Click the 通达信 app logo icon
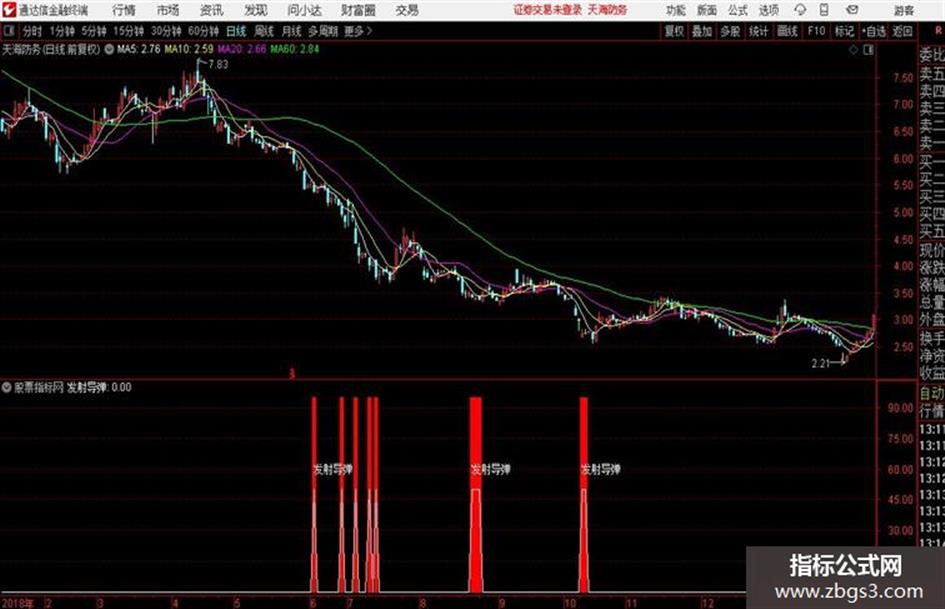 click(x=8, y=10)
